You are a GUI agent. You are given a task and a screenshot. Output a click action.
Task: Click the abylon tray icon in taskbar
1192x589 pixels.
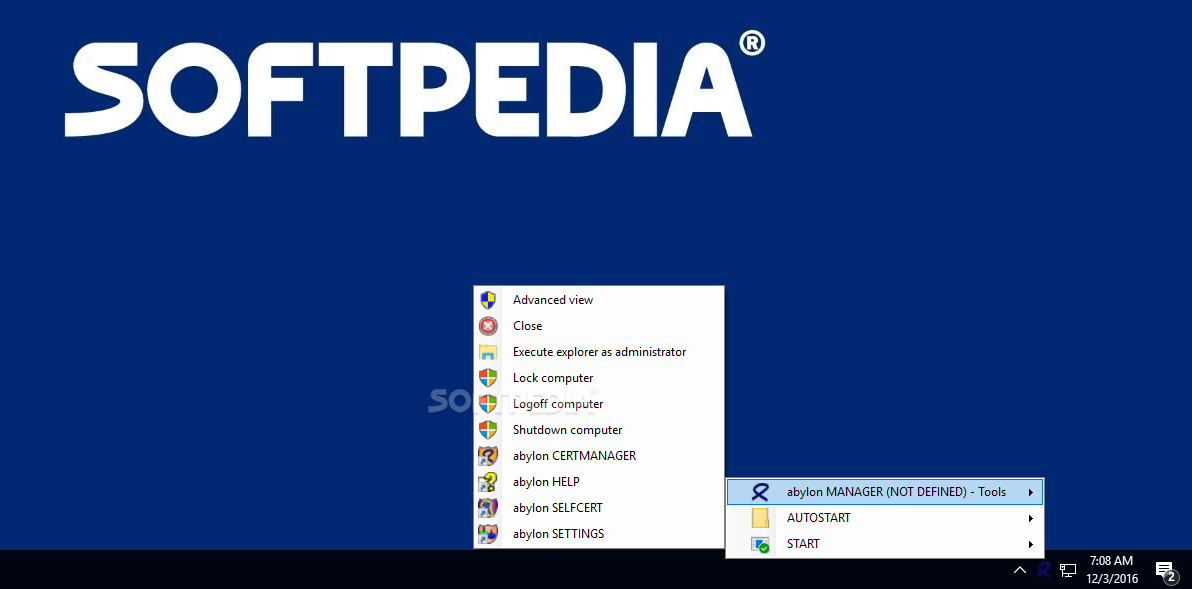click(x=1045, y=569)
